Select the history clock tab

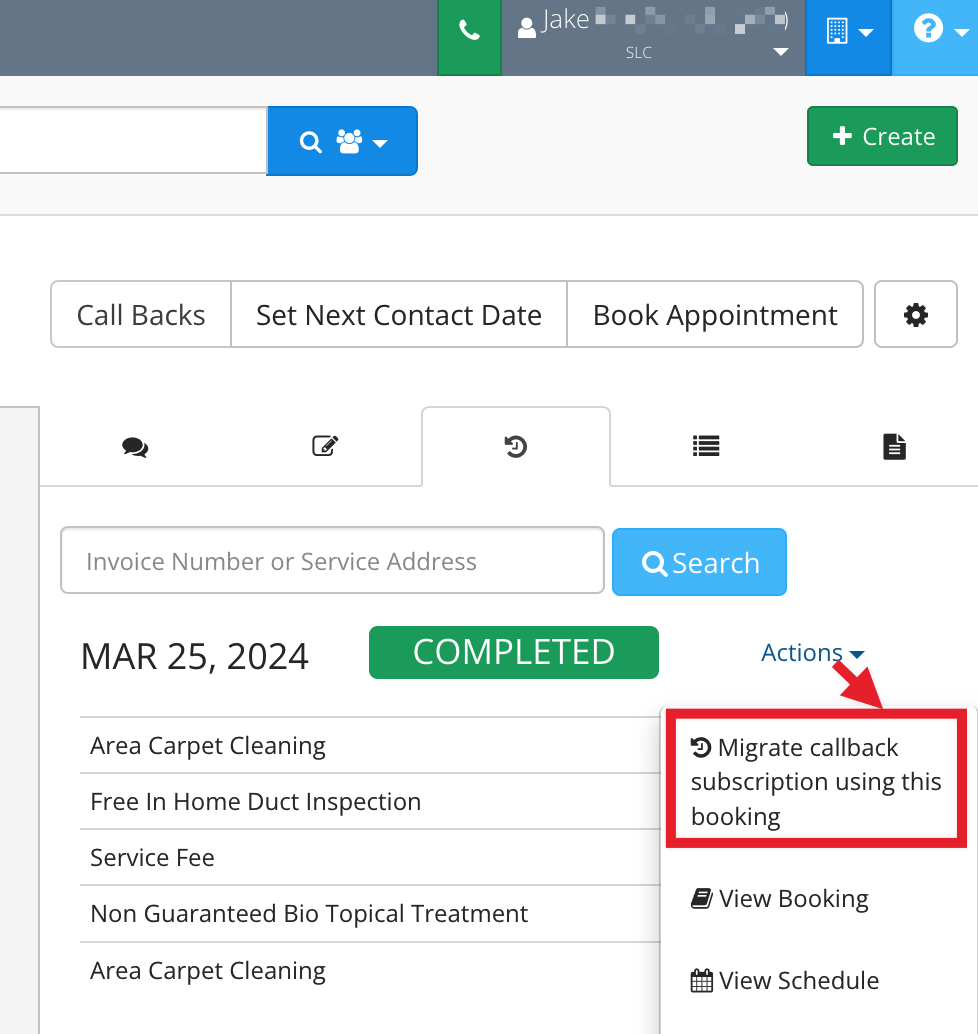[x=516, y=446]
